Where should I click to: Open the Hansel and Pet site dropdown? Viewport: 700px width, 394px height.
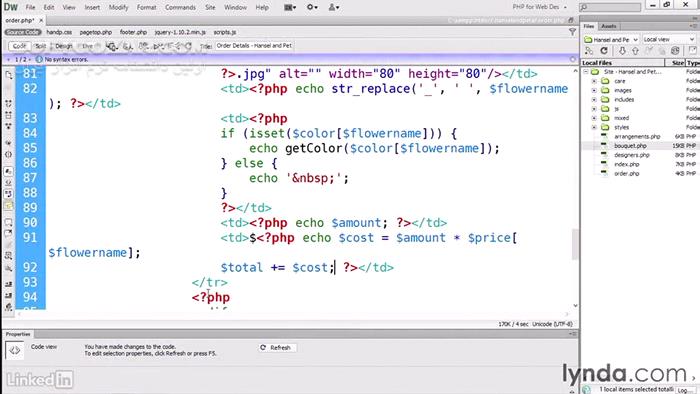tap(611, 39)
